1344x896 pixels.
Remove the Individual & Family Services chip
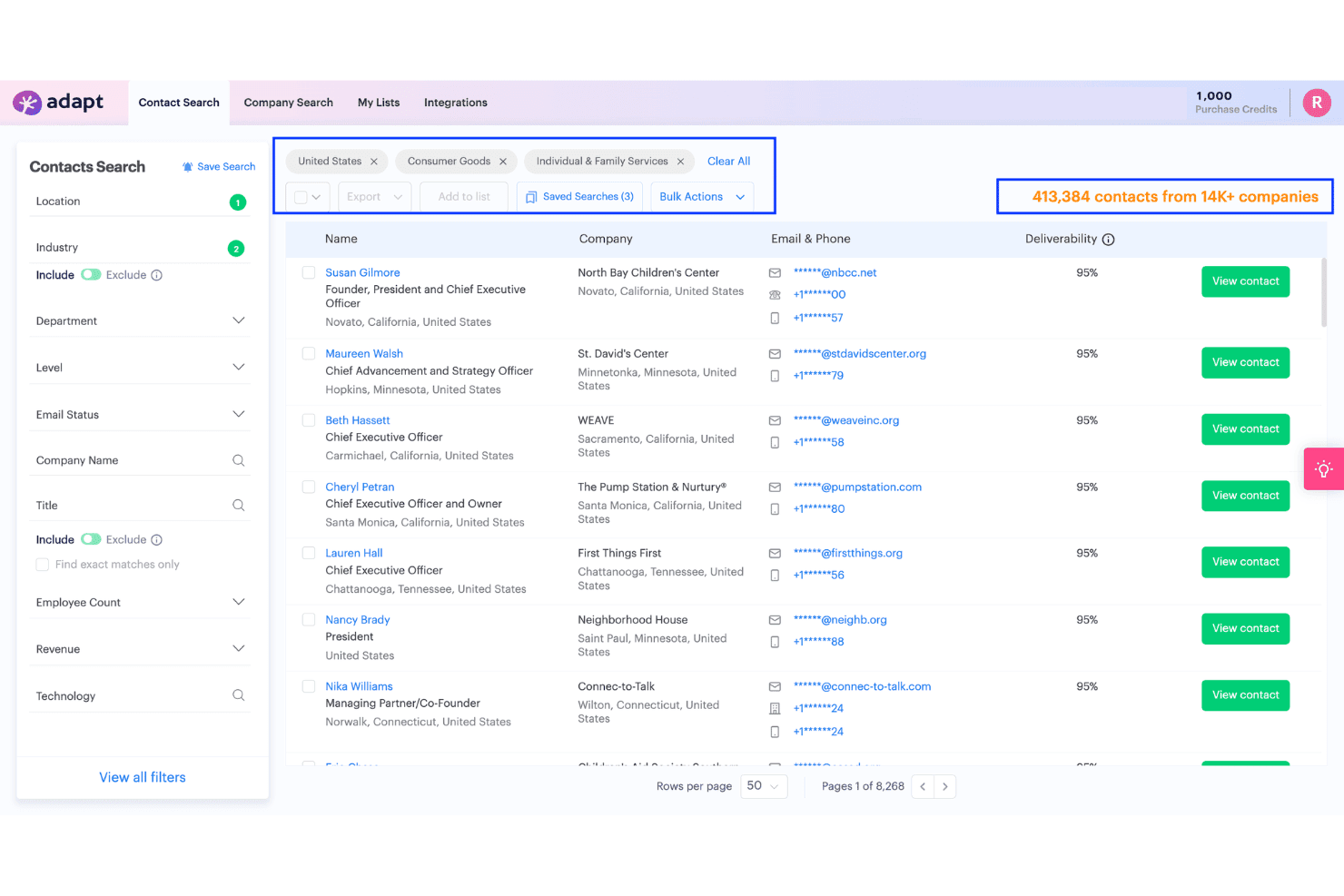click(x=680, y=162)
